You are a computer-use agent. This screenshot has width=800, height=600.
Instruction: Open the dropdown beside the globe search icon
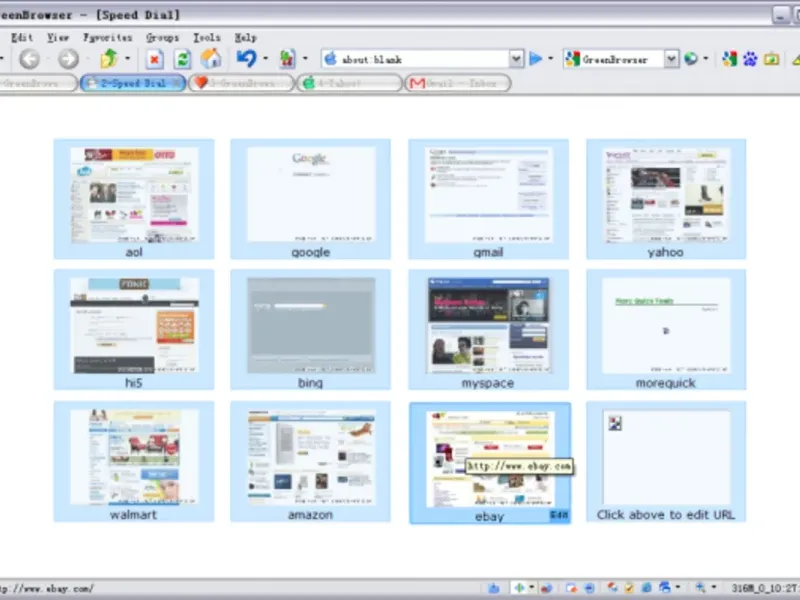706,58
